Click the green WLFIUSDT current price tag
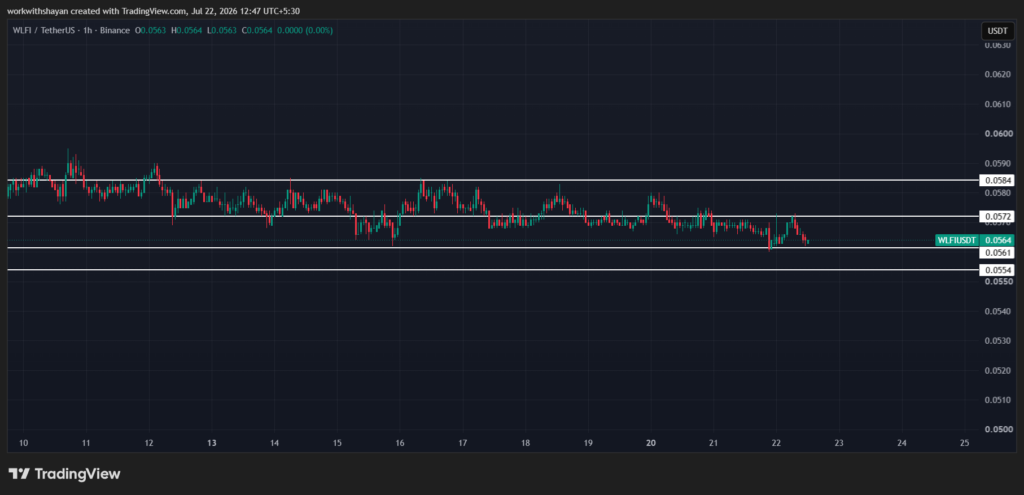The height and width of the screenshot is (495, 1024). click(x=974, y=240)
